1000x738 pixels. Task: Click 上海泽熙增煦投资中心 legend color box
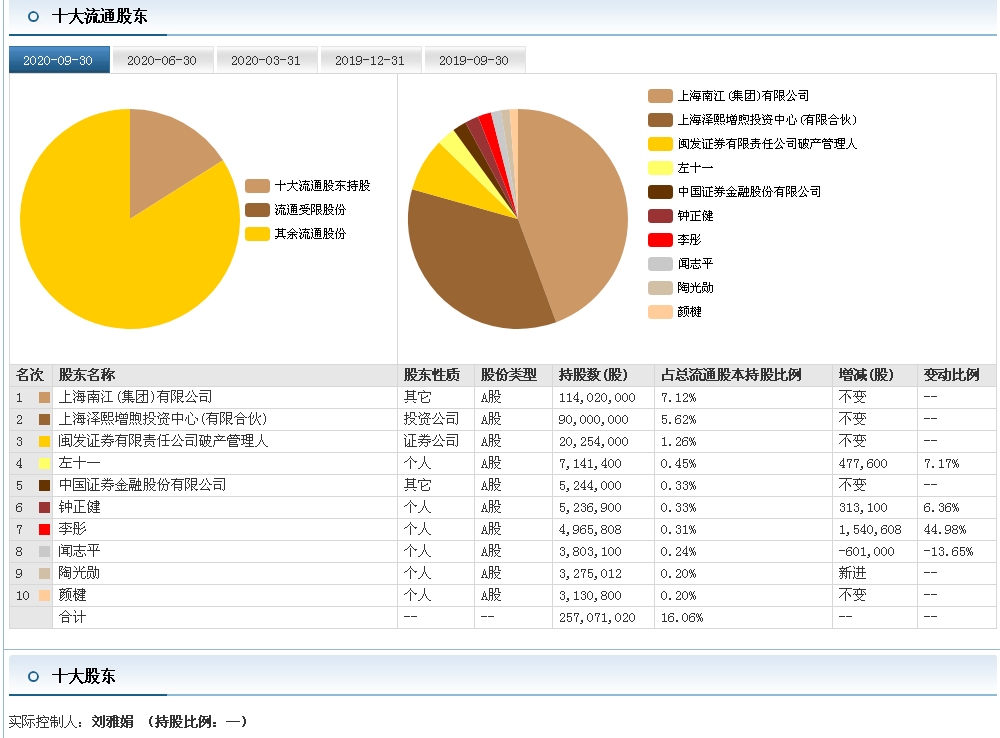point(660,120)
